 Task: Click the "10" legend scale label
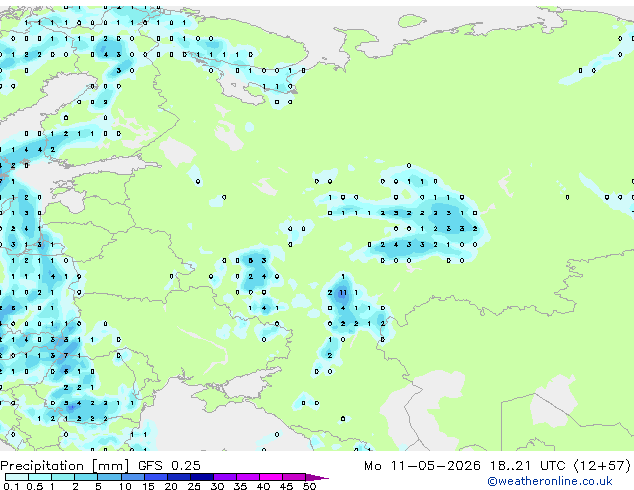pos(125,486)
